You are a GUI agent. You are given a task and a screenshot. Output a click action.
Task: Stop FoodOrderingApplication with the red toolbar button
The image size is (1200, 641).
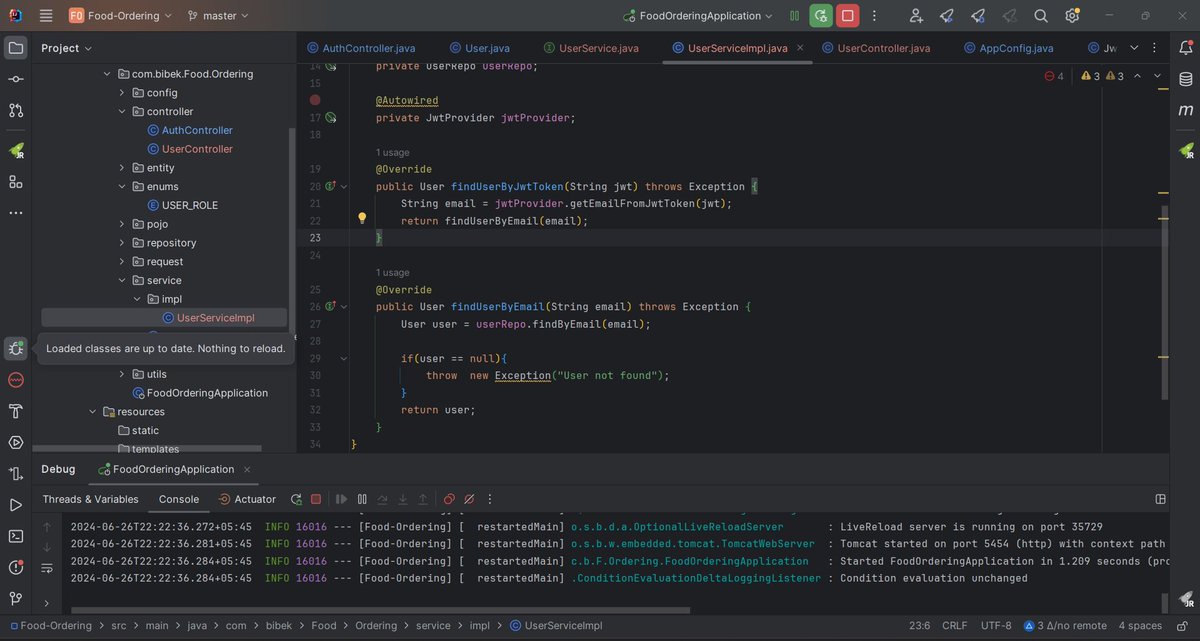pyautogui.click(x=848, y=16)
